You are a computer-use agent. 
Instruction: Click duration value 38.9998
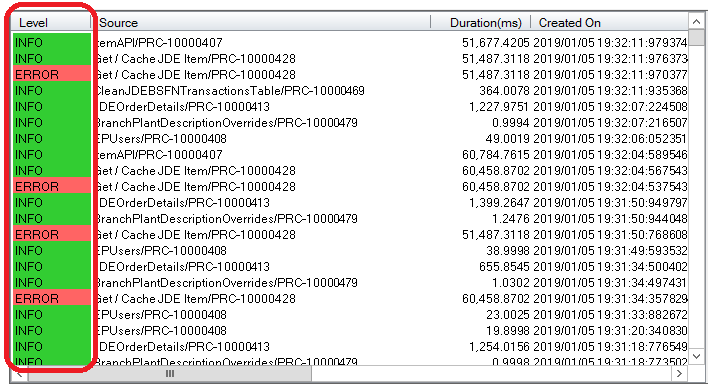(508, 250)
